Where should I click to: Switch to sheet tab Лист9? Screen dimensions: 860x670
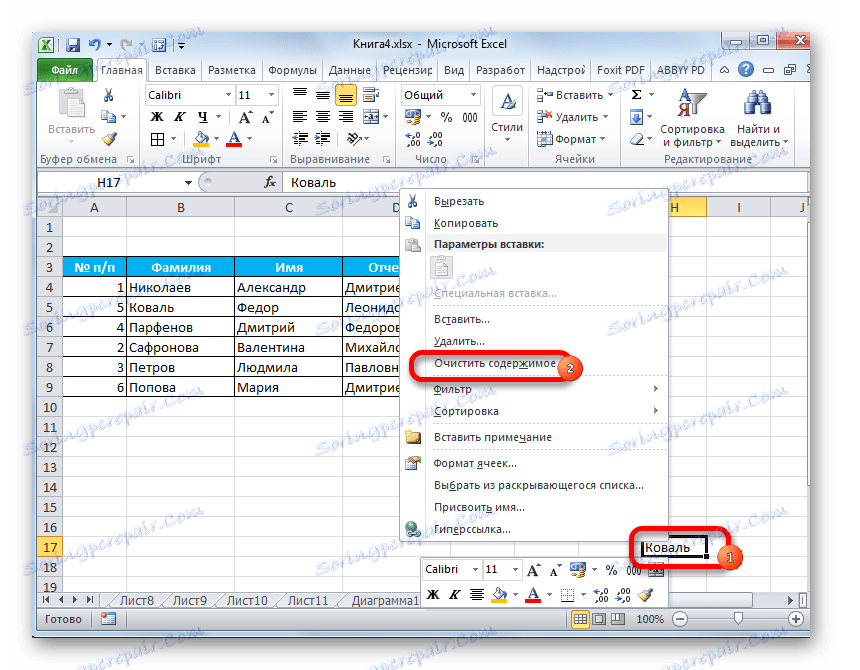[189, 601]
